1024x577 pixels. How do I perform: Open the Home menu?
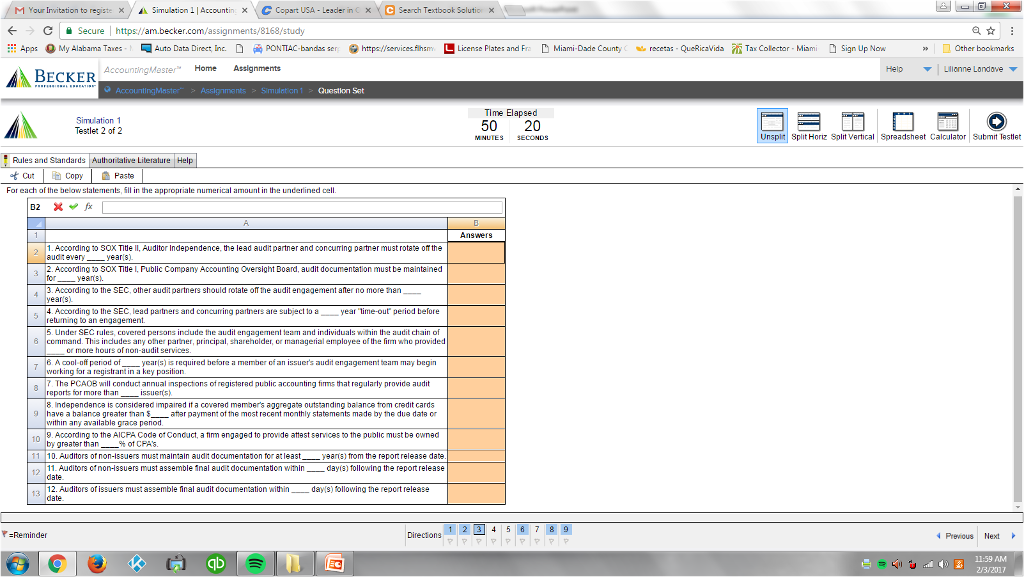tap(205, 69)
